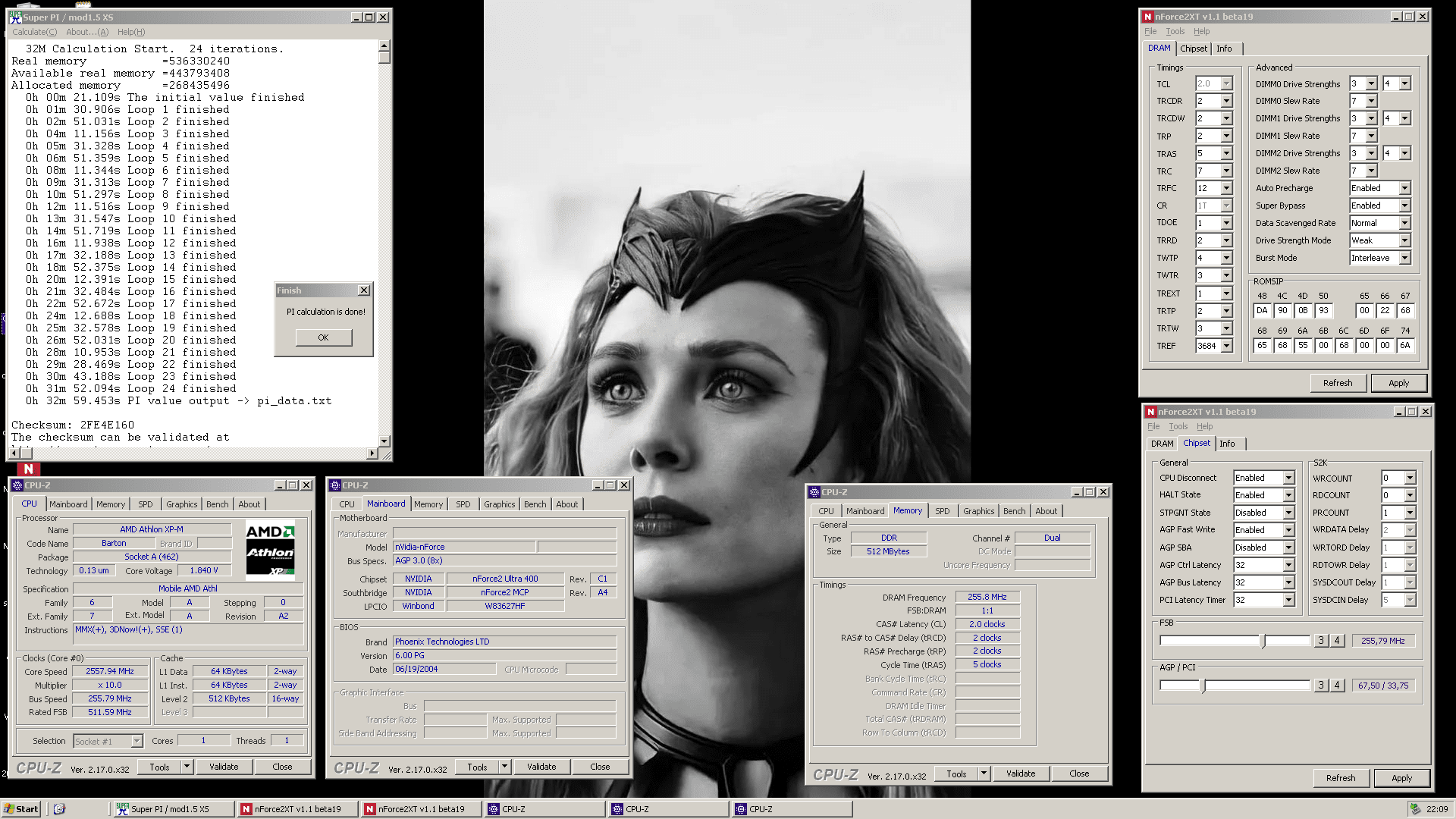Image resolution: width=1456 pixels, height=819 pixels.
Task: Open the Auto Precharge dropdown
Action: pyautogui.click(x=1404, y=188)
